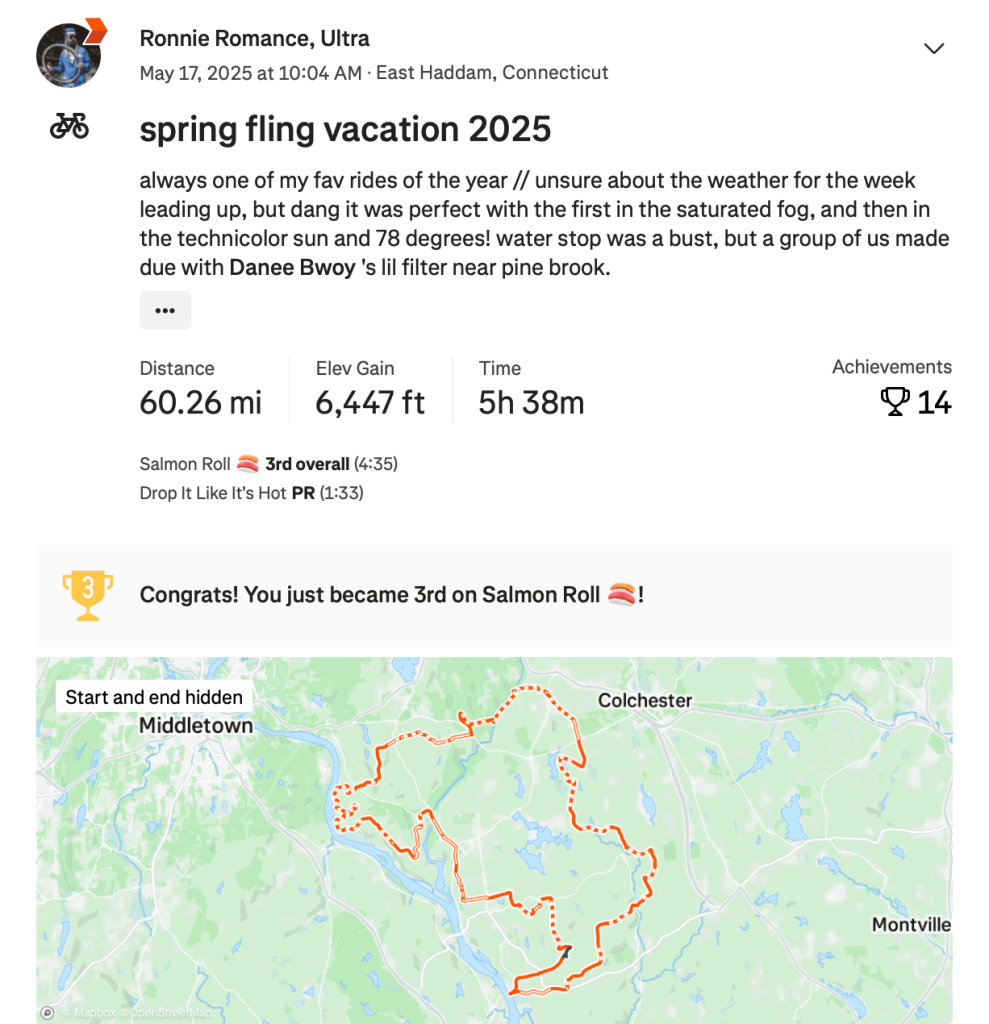The image size is (989, 1024).
Task: Open the spring fling vacation 2025 title
Action: (x=345, y=129)
